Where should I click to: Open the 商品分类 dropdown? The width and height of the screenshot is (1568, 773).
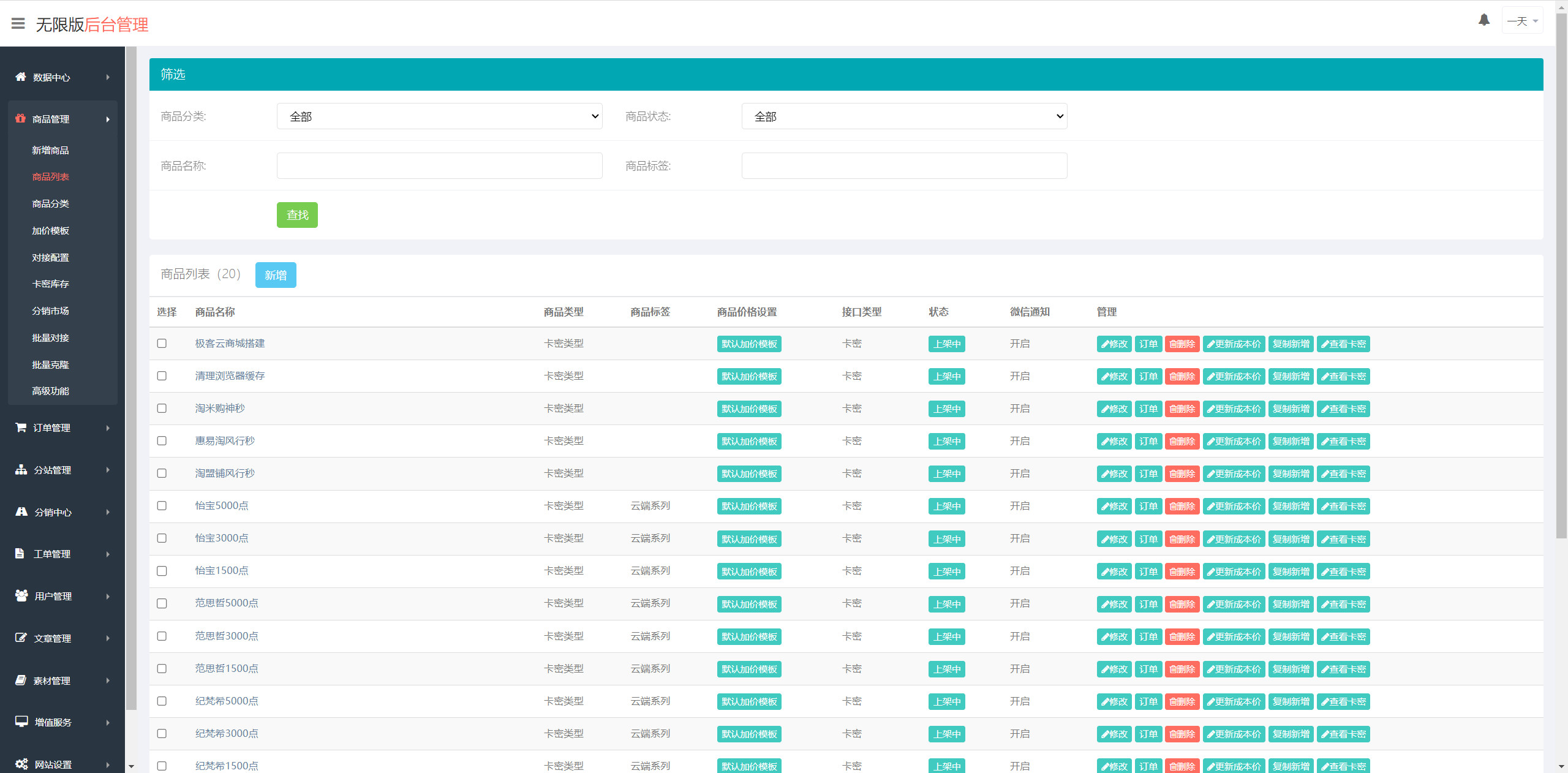pos(439,116)
